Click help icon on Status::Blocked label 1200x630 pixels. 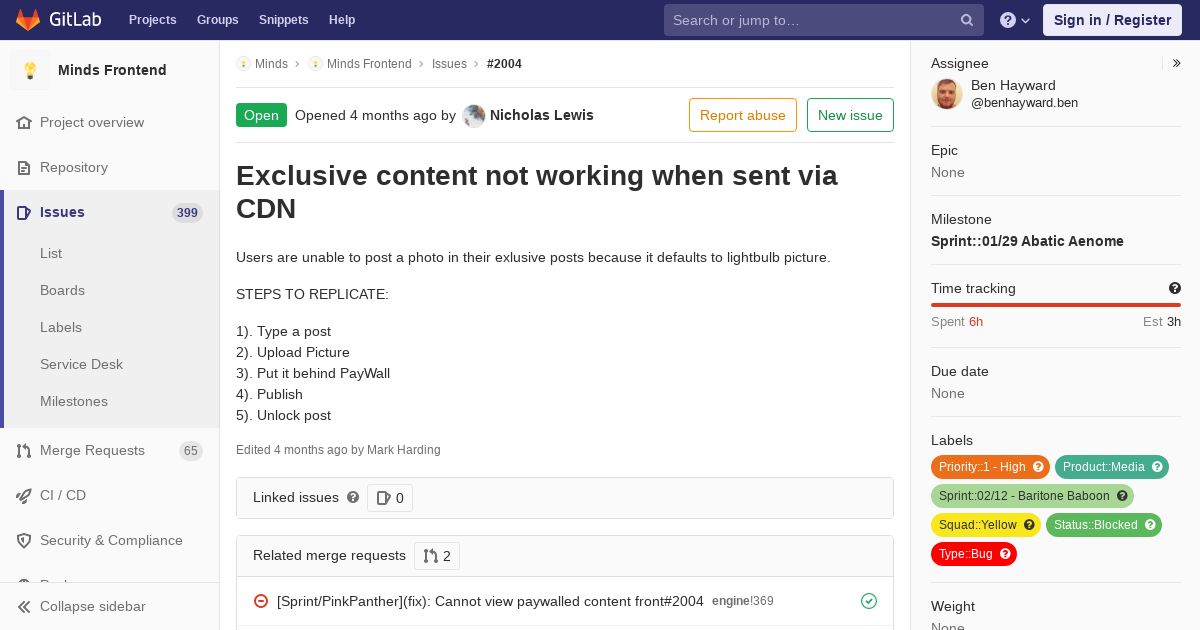click(1150, 525)
